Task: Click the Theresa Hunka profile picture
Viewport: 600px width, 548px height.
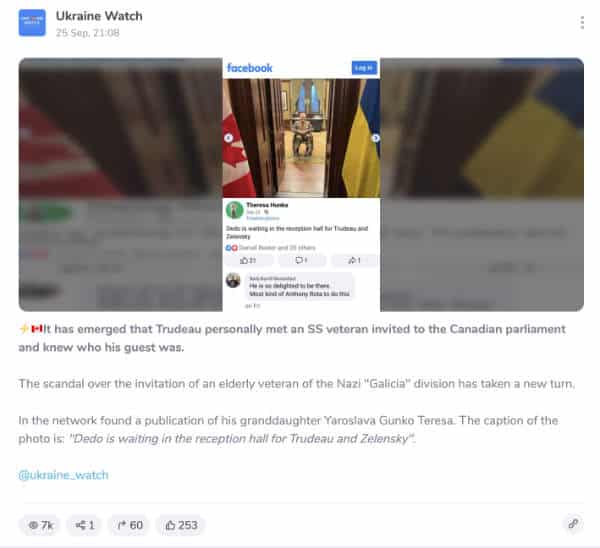Action: point(235,210)
